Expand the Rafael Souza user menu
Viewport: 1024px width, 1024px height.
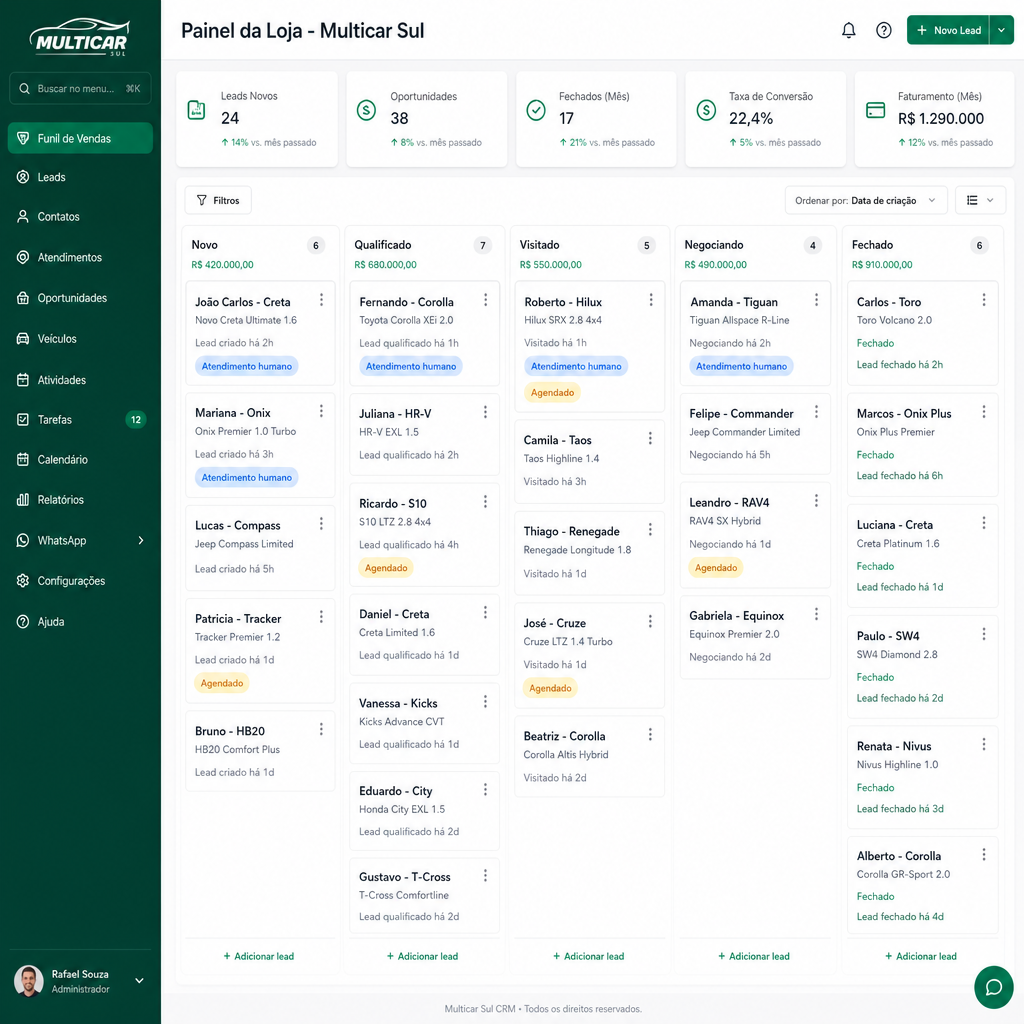click(139, 980)
